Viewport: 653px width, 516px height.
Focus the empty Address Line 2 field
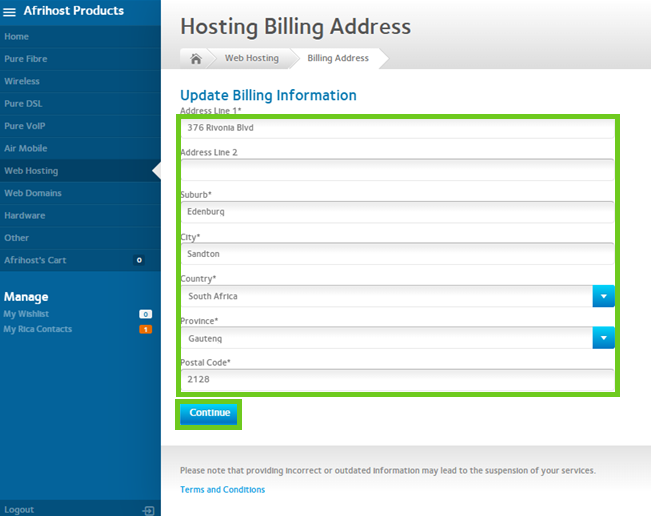[x=398, y=170]
